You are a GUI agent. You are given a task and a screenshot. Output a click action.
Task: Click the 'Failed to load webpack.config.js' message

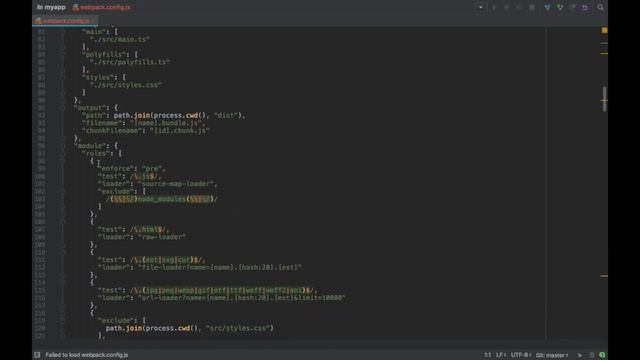tap(87, 355)
